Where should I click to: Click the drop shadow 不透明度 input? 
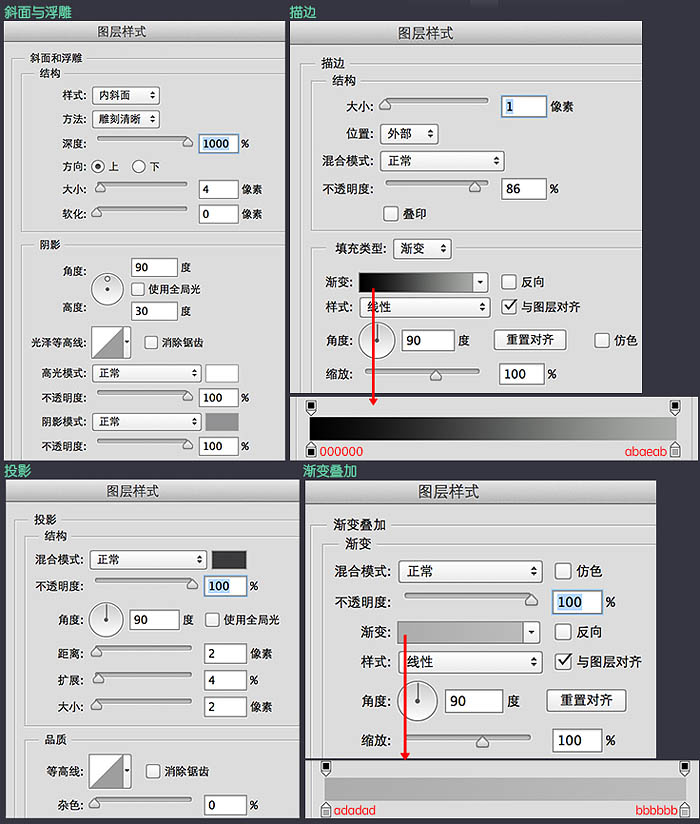[225, 586]
